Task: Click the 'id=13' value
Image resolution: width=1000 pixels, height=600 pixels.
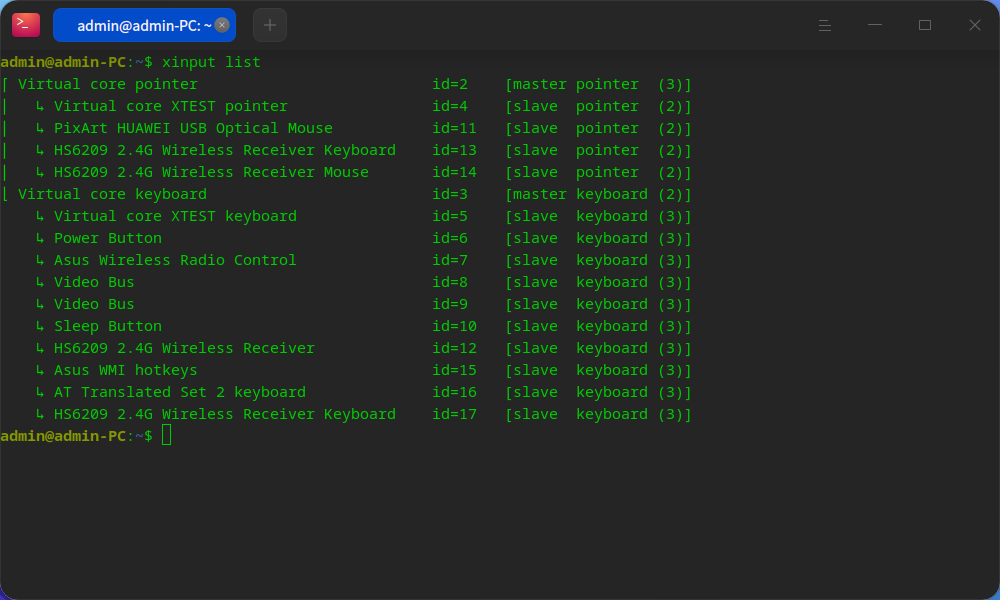Action: [455, 150]
